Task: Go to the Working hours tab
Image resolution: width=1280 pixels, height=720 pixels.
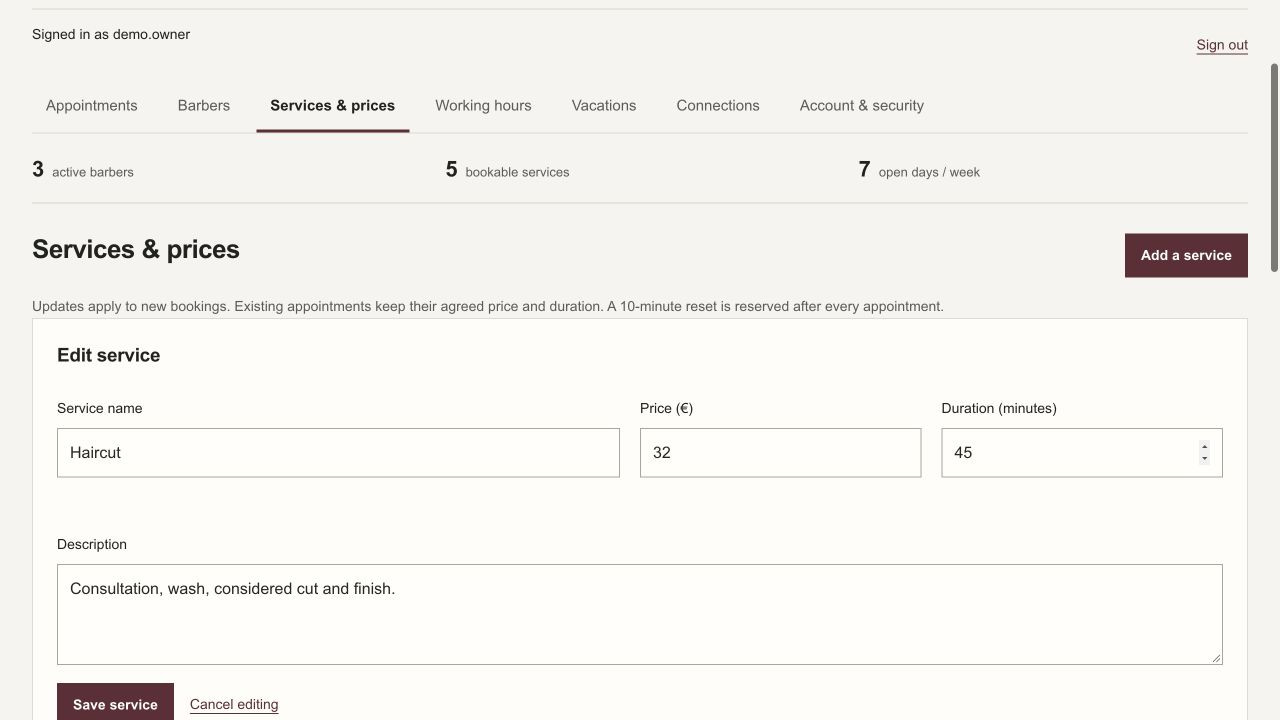Action: pyautogui.click(x=483, y=105)
